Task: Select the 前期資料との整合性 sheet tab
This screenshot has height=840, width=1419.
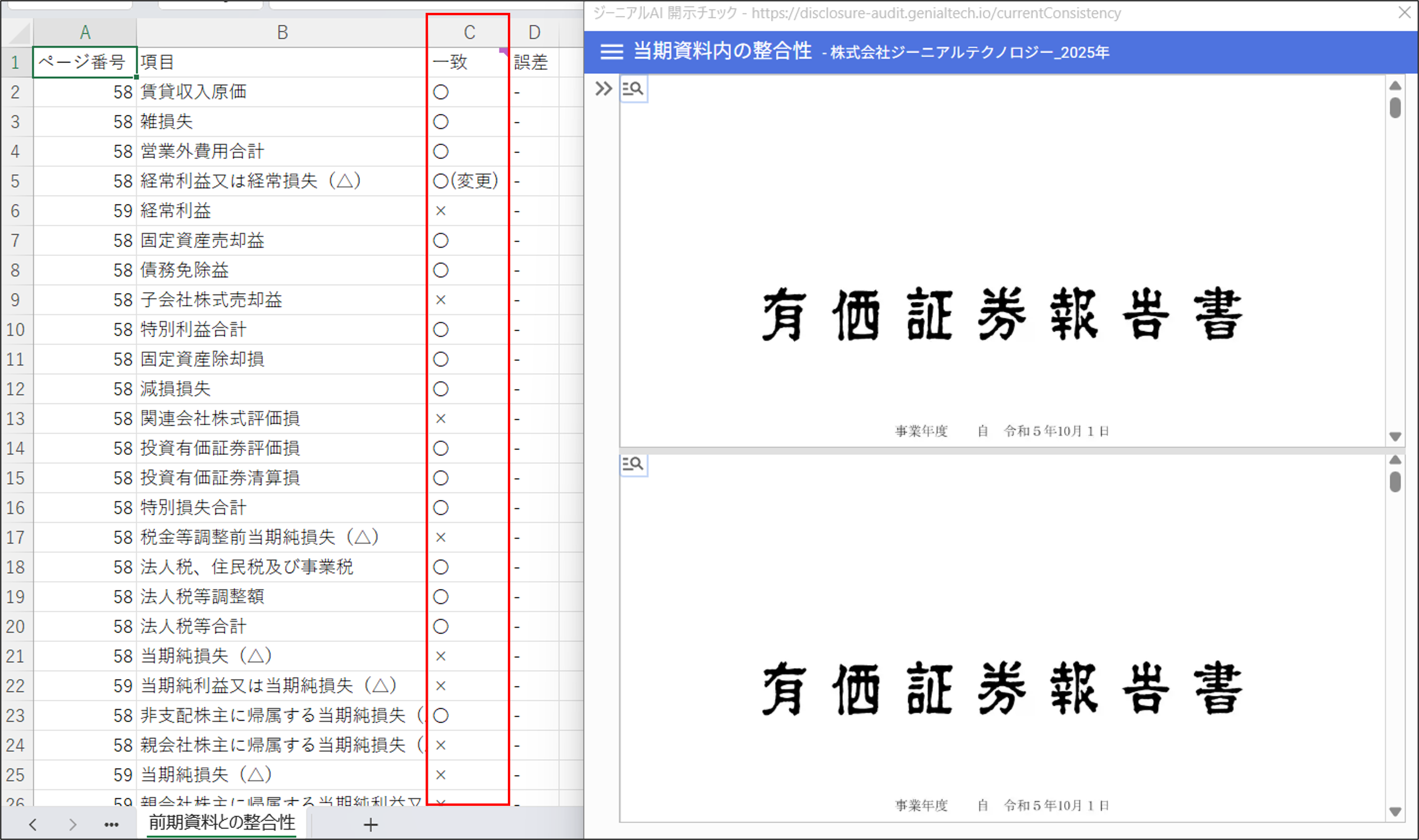Action: 222,822
